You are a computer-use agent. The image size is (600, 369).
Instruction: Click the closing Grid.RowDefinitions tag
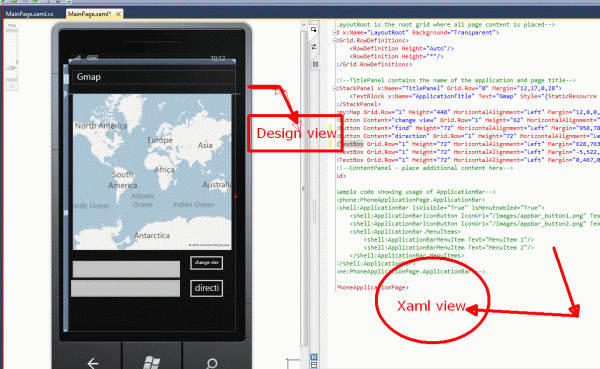374,64
